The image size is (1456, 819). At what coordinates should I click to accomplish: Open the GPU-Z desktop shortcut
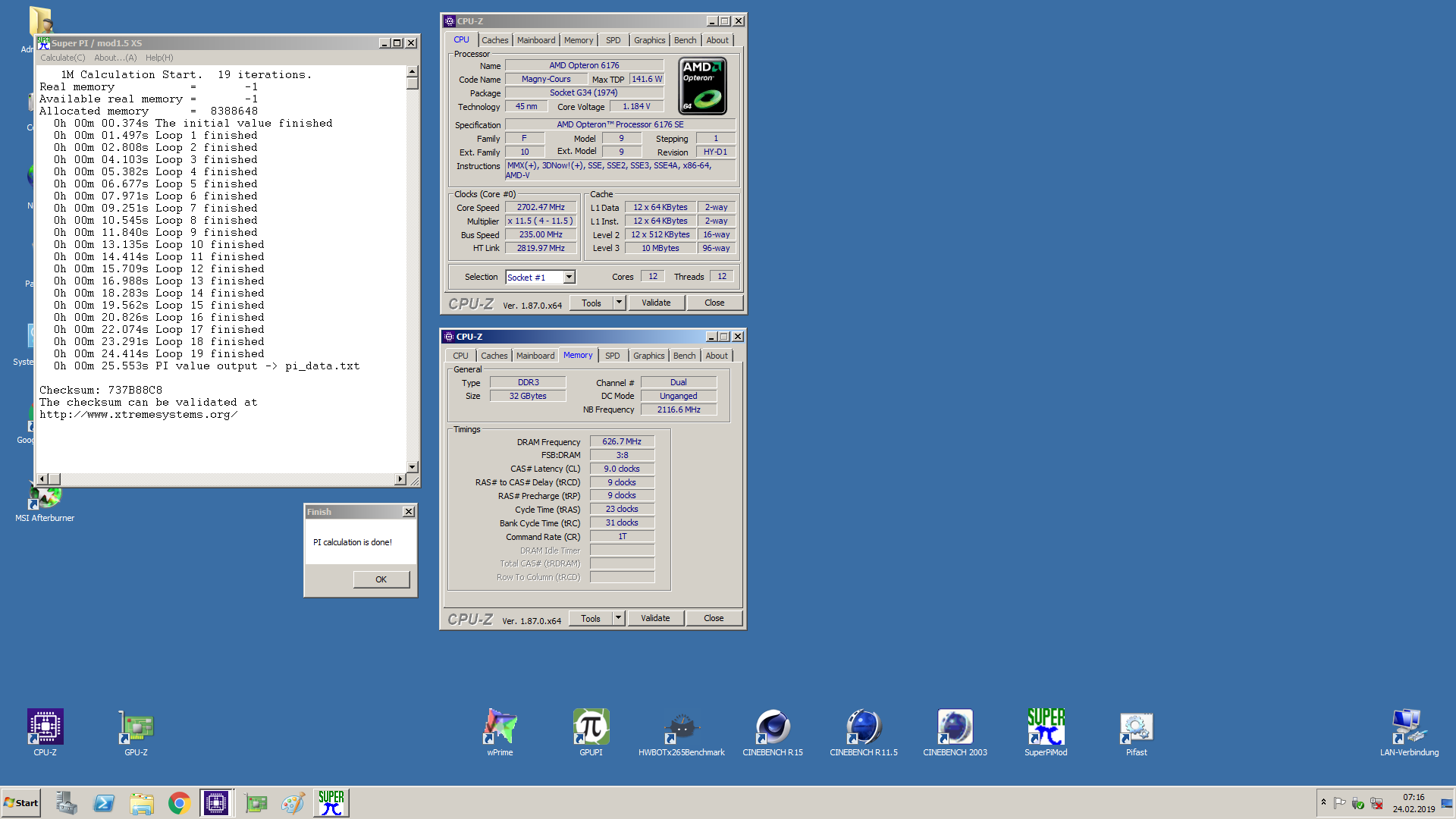coord(136,732)
